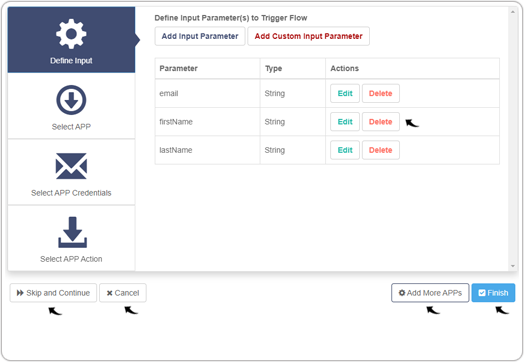Go to the Select APP step label
The image size is (524, 362).
pyautogui.click(x=71, y=127)
